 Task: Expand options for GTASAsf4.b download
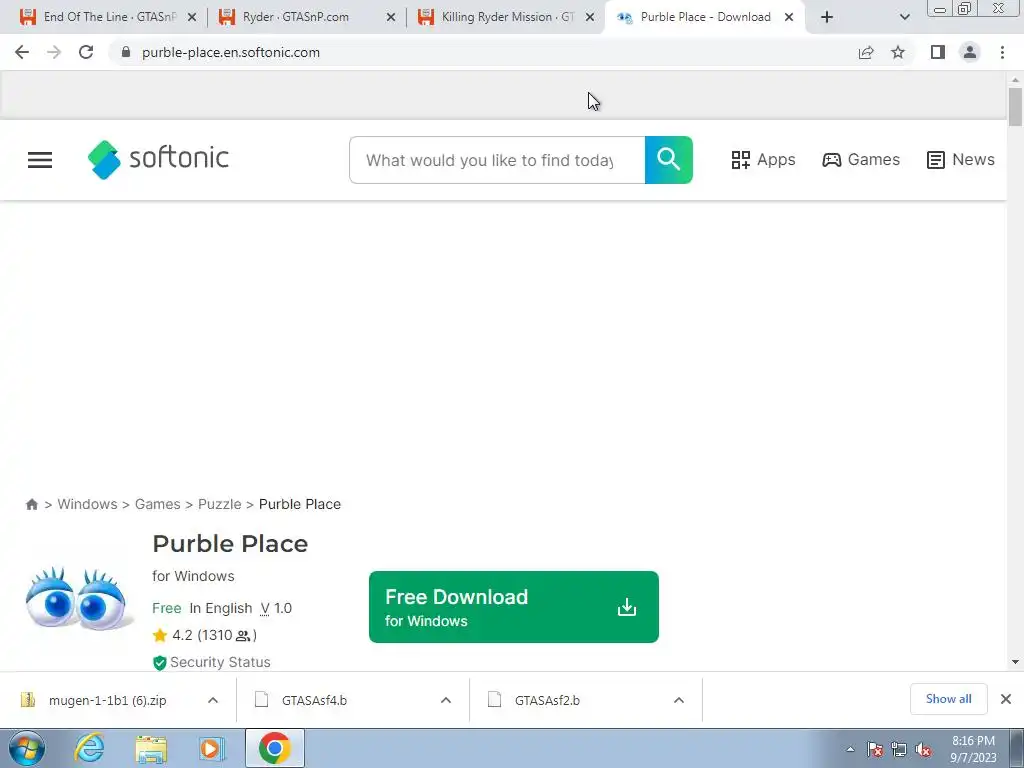446,700
